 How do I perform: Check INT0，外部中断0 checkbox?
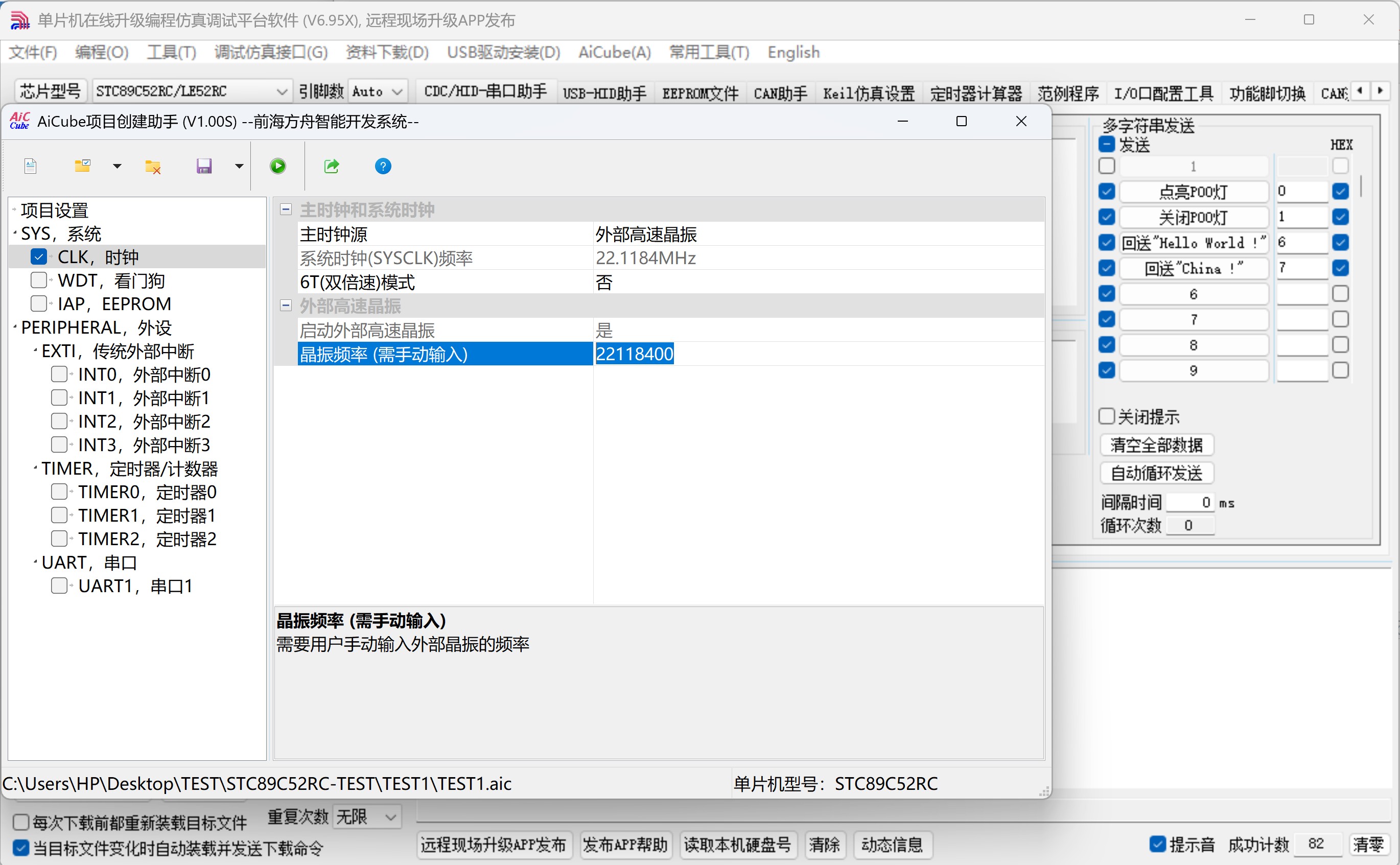pos(59,374)
